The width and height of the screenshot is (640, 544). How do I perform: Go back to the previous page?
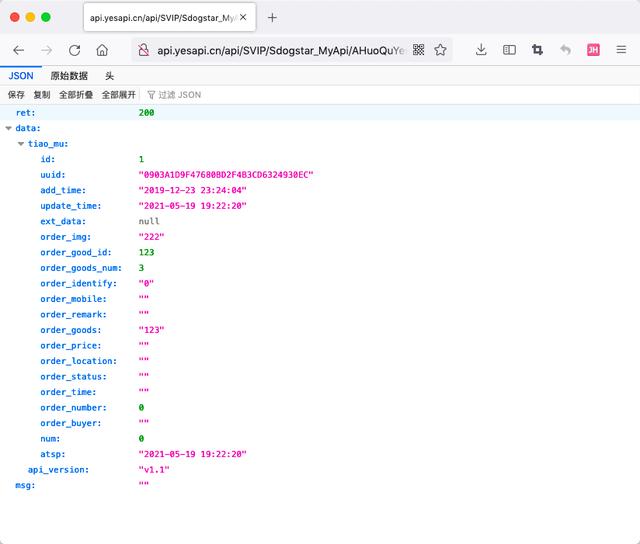(x=19, y=50)
